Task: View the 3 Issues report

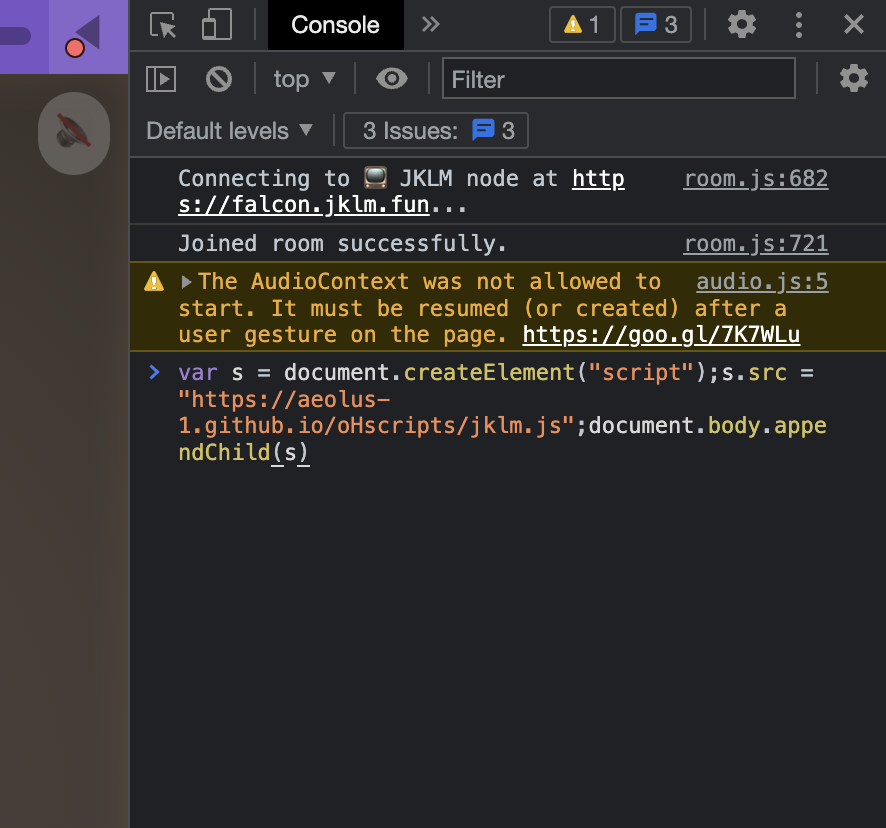Action: click(x=435, y=130)
